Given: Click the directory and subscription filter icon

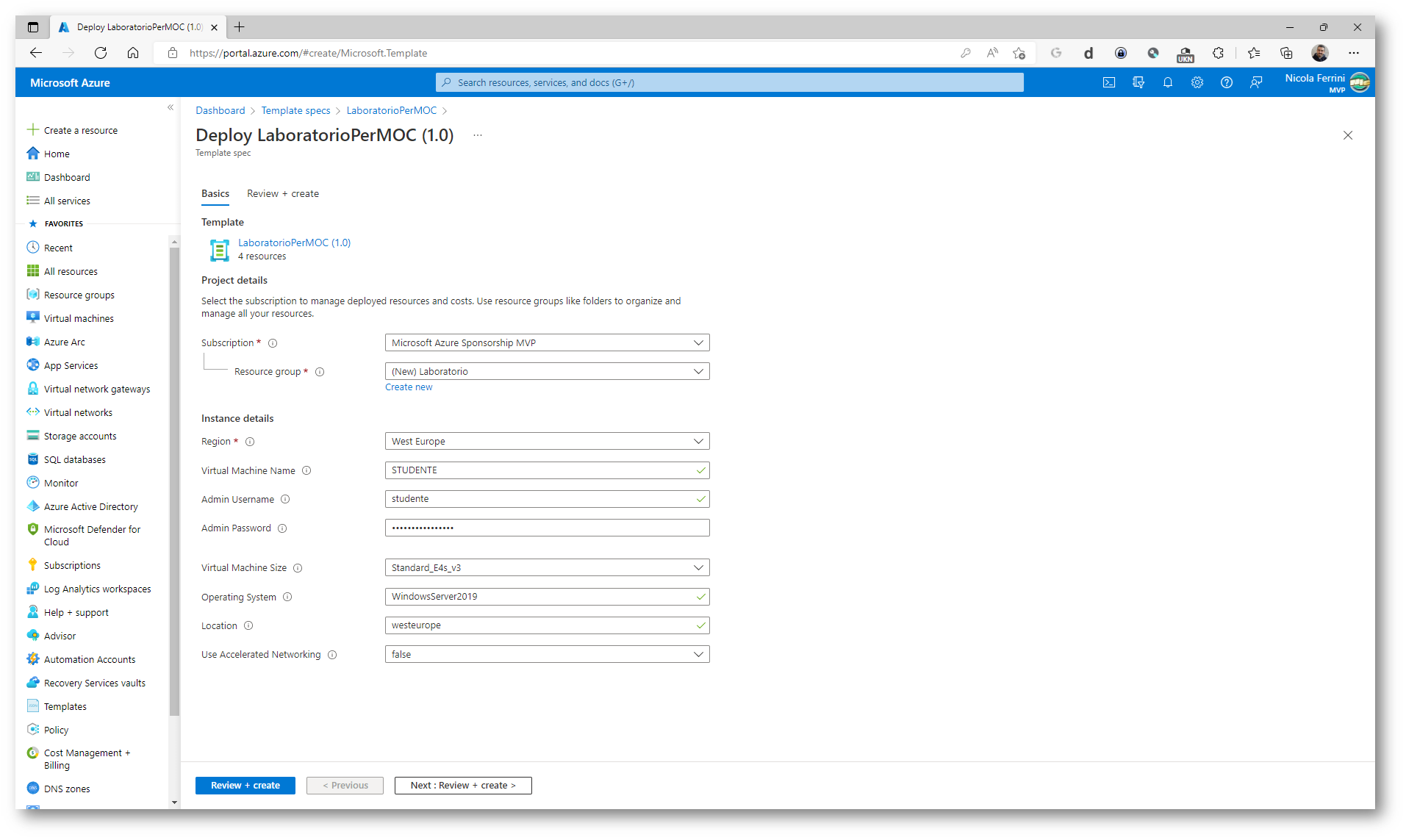Looking at the screenshot, I should (x=1138, y=82).
